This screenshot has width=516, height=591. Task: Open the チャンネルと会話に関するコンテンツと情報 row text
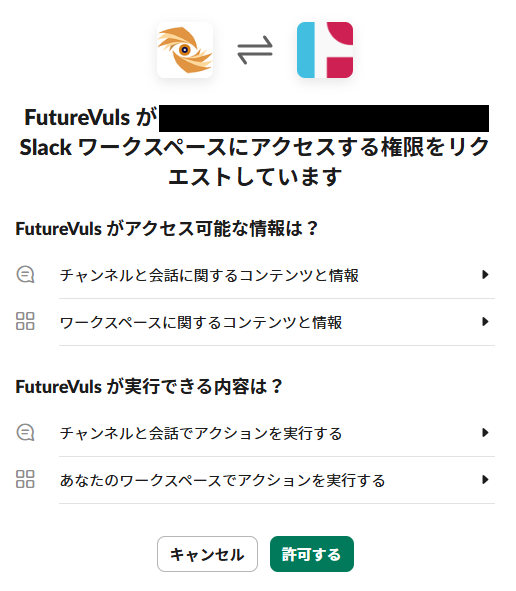point(209,275)
